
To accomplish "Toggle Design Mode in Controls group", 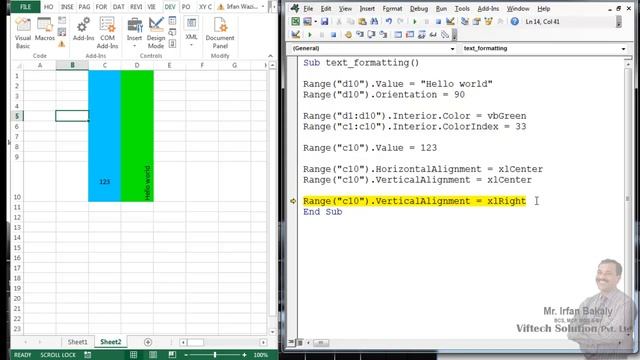I will (156, 33).
